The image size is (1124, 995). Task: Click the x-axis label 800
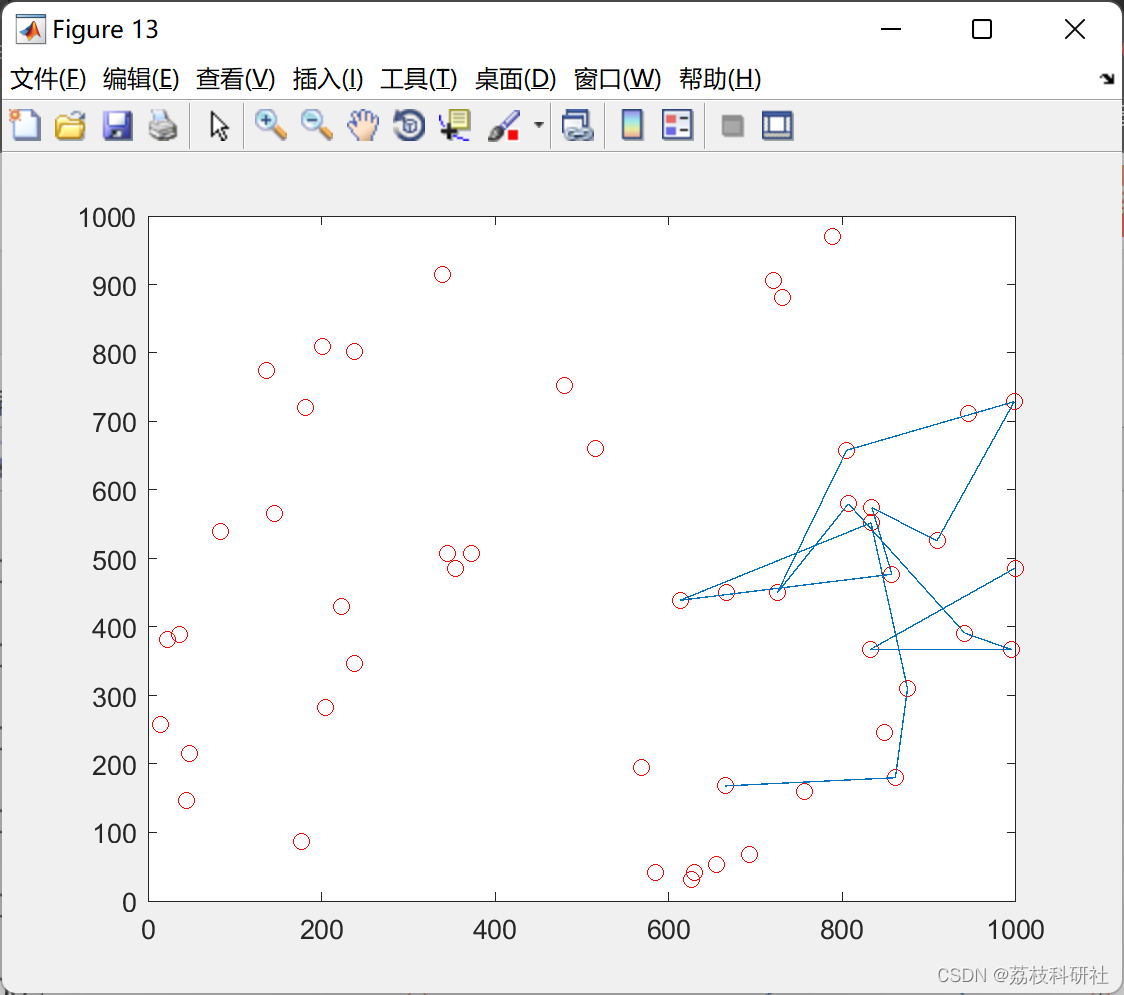(842, 930)
